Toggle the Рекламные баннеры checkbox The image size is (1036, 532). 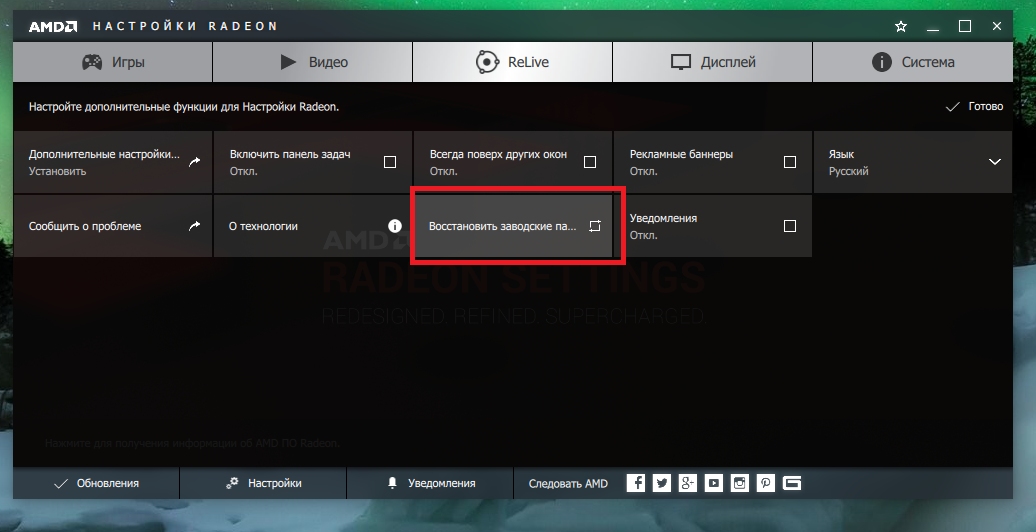tap(790, 162)
